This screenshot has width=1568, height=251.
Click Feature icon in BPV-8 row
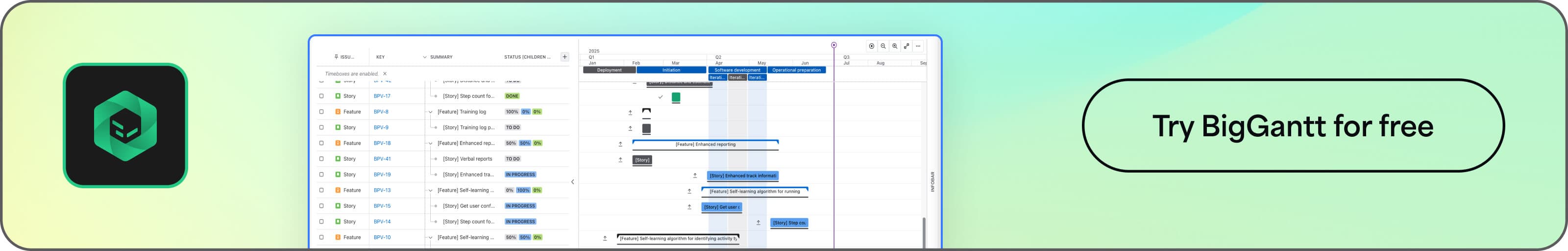(339, 112)
